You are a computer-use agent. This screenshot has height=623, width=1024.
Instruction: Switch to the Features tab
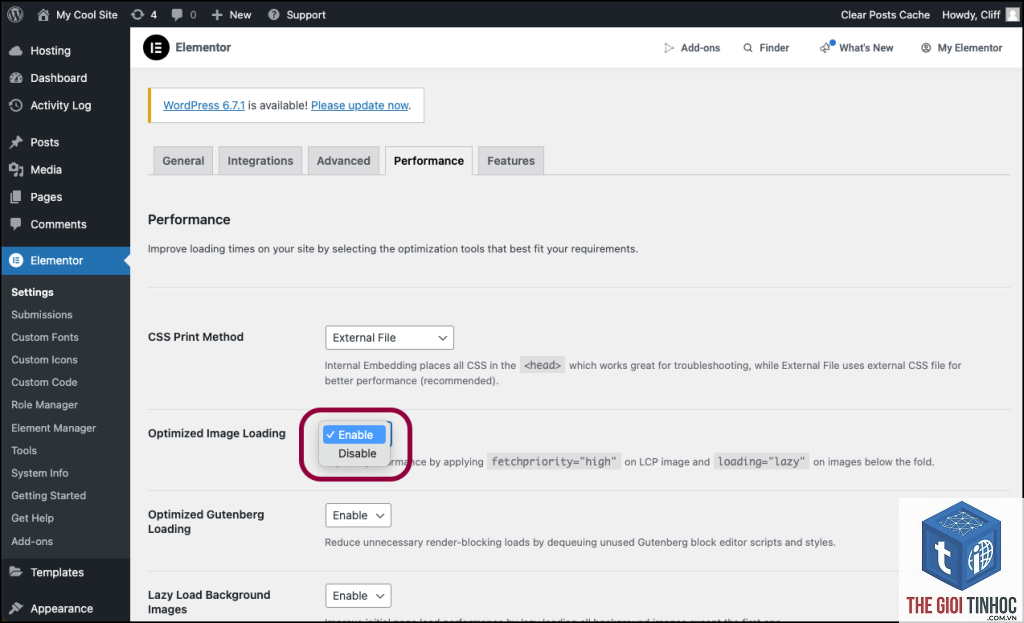(x=511, y=161)
